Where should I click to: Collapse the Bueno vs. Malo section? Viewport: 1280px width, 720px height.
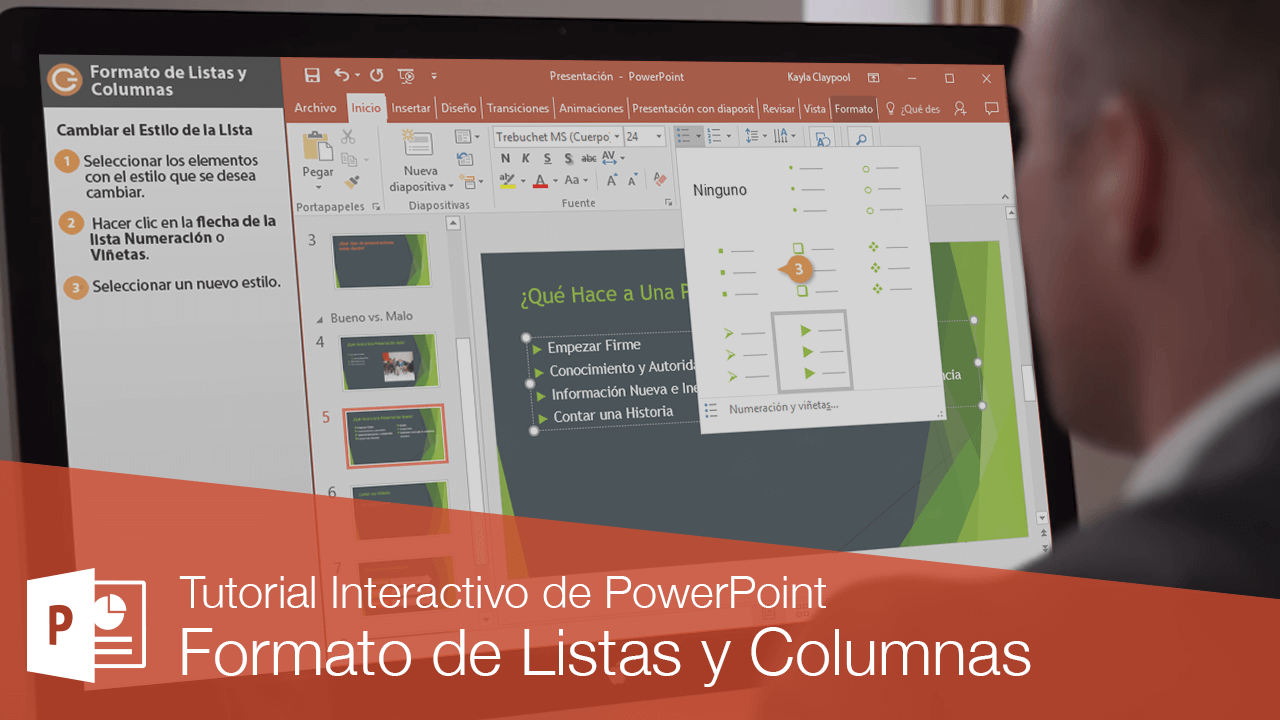tap(319, 318)
